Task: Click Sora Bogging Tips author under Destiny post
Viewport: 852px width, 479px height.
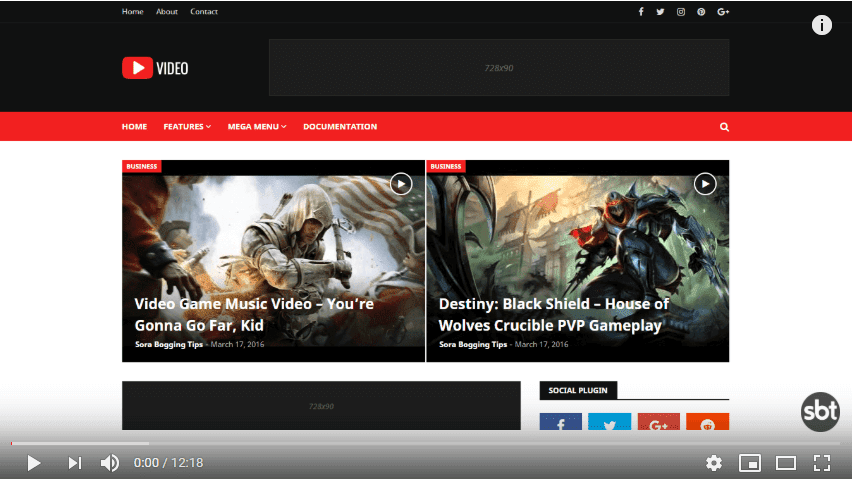Action: coord(473,344)
